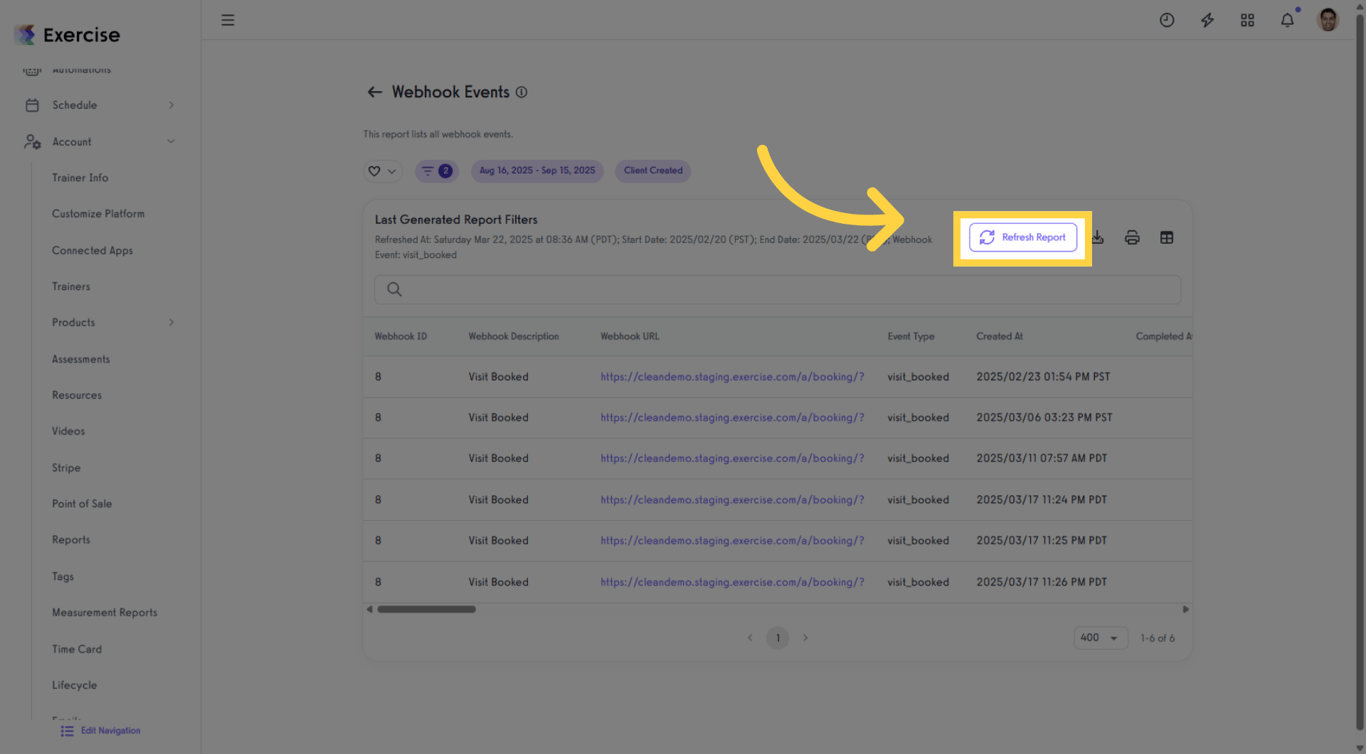Select Reports in the sidebar menu
The image size is (1366, 754).
tap(71, 539)
